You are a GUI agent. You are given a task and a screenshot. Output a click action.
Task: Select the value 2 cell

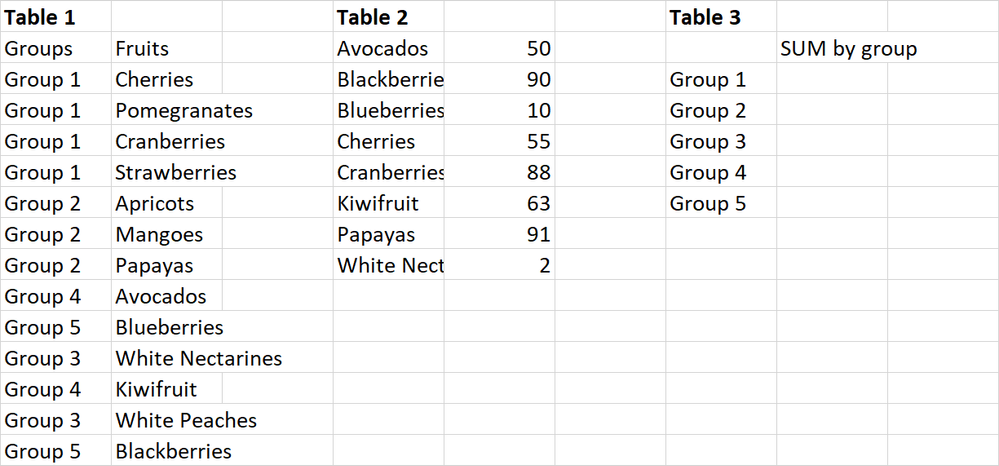tap(500, 265)
